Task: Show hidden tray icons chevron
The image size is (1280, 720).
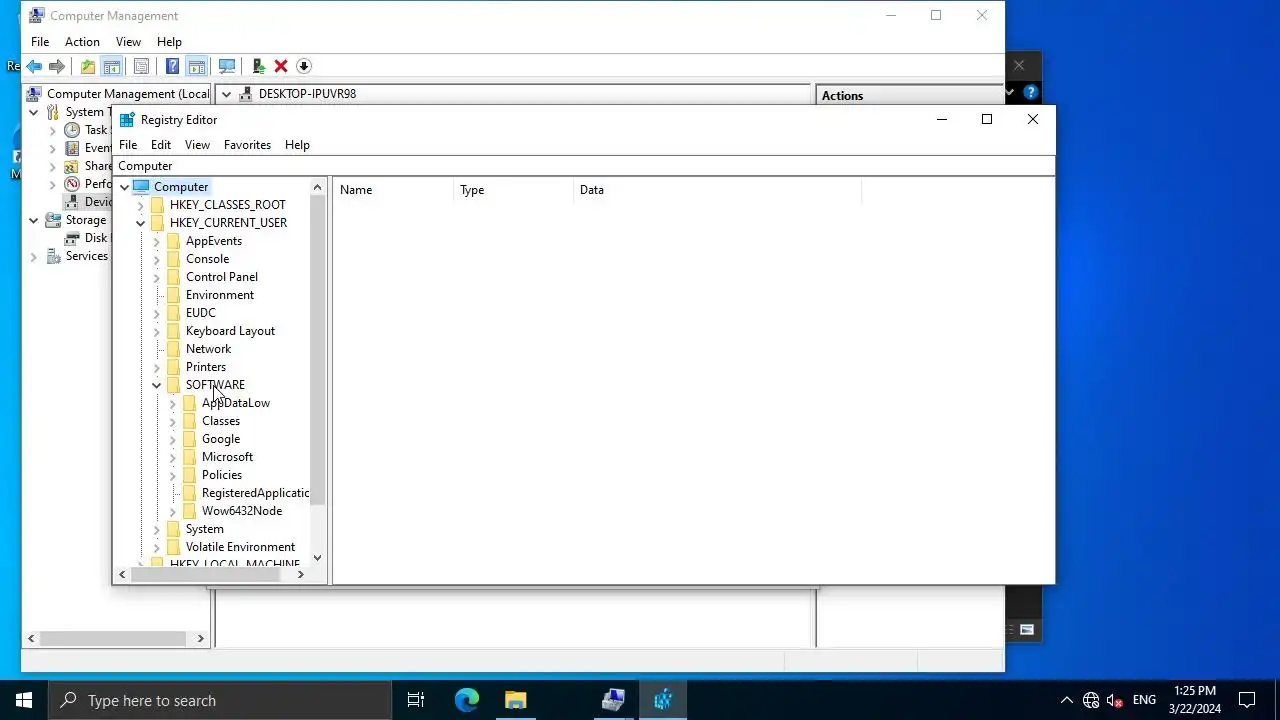Action: [1066, 700]
